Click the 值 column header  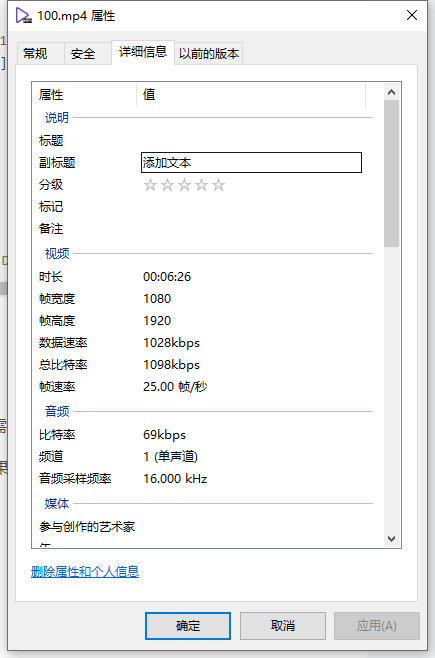251,94
